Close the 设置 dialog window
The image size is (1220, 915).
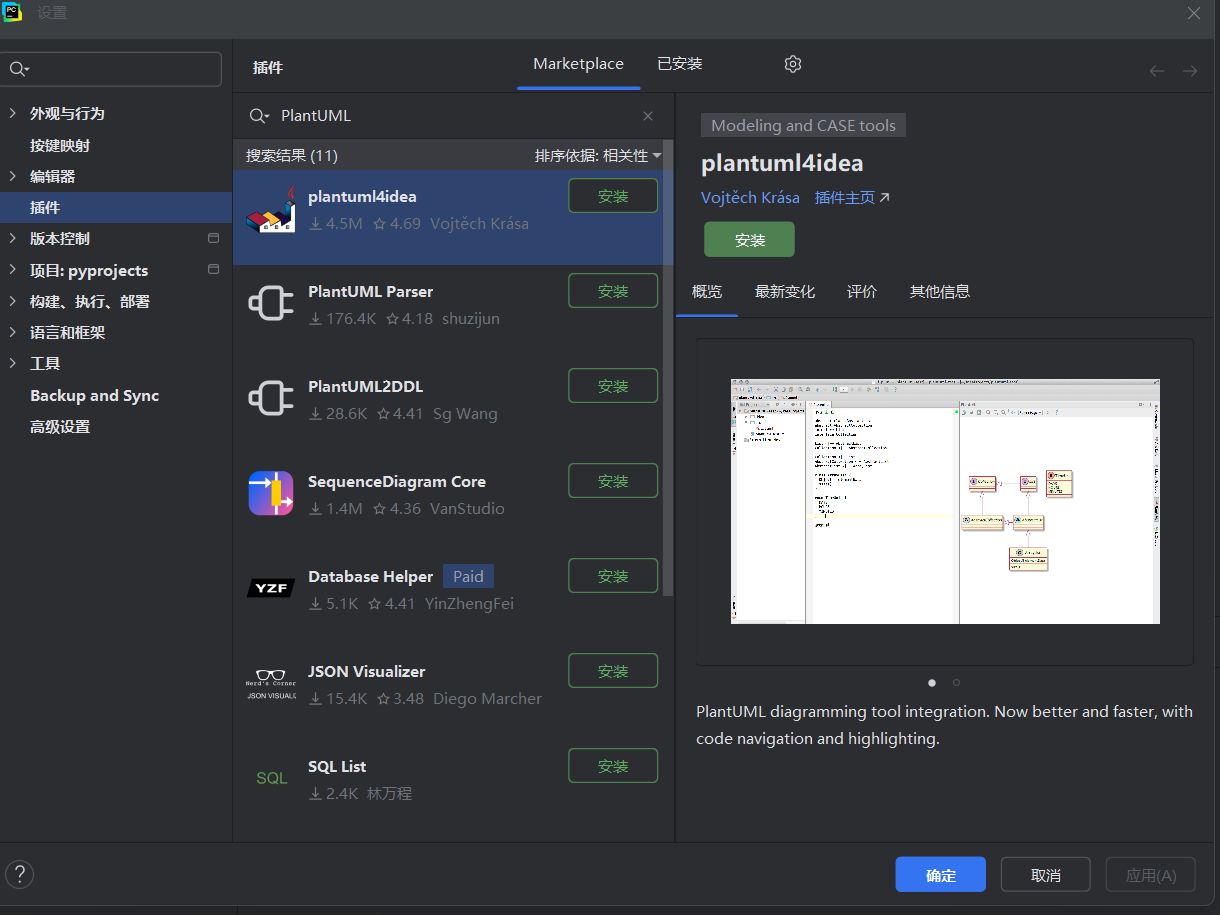pos(1194,13)
